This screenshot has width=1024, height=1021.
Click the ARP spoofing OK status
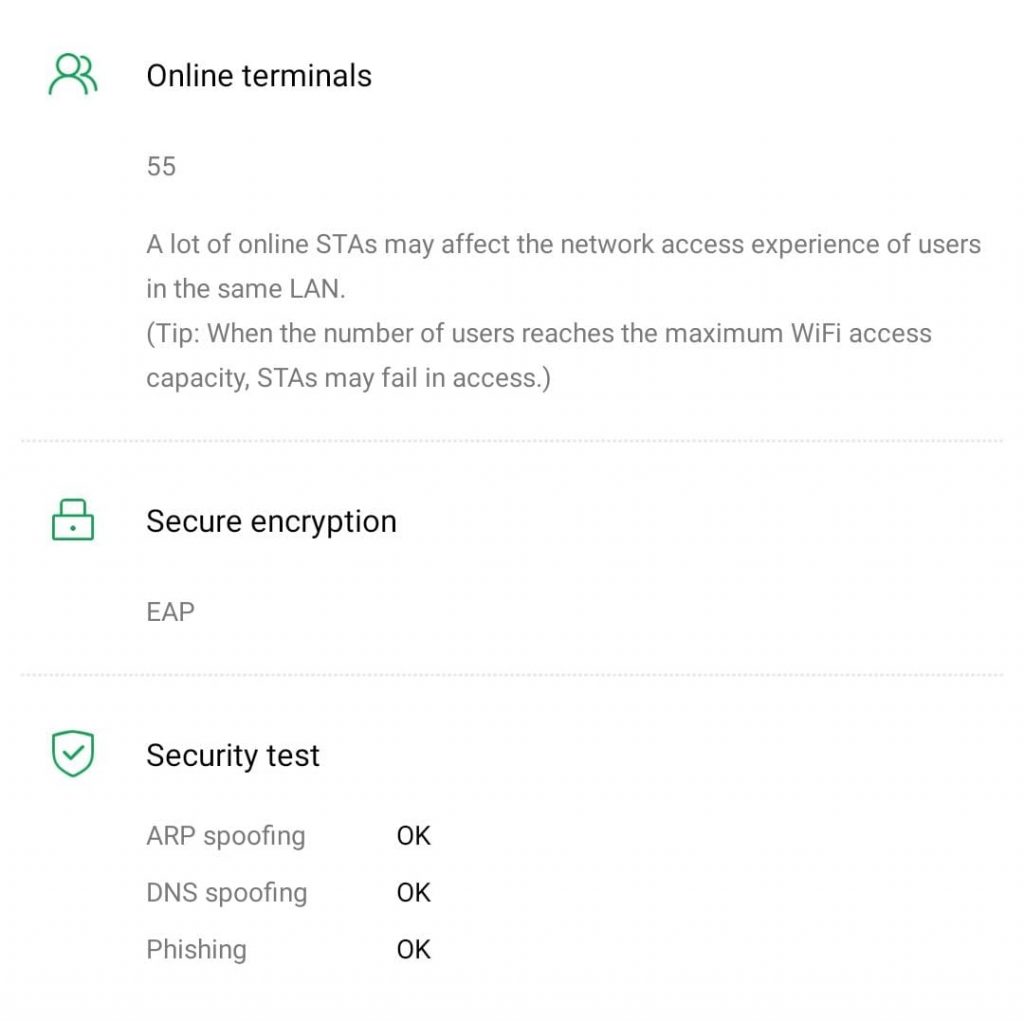click(413, 836)
